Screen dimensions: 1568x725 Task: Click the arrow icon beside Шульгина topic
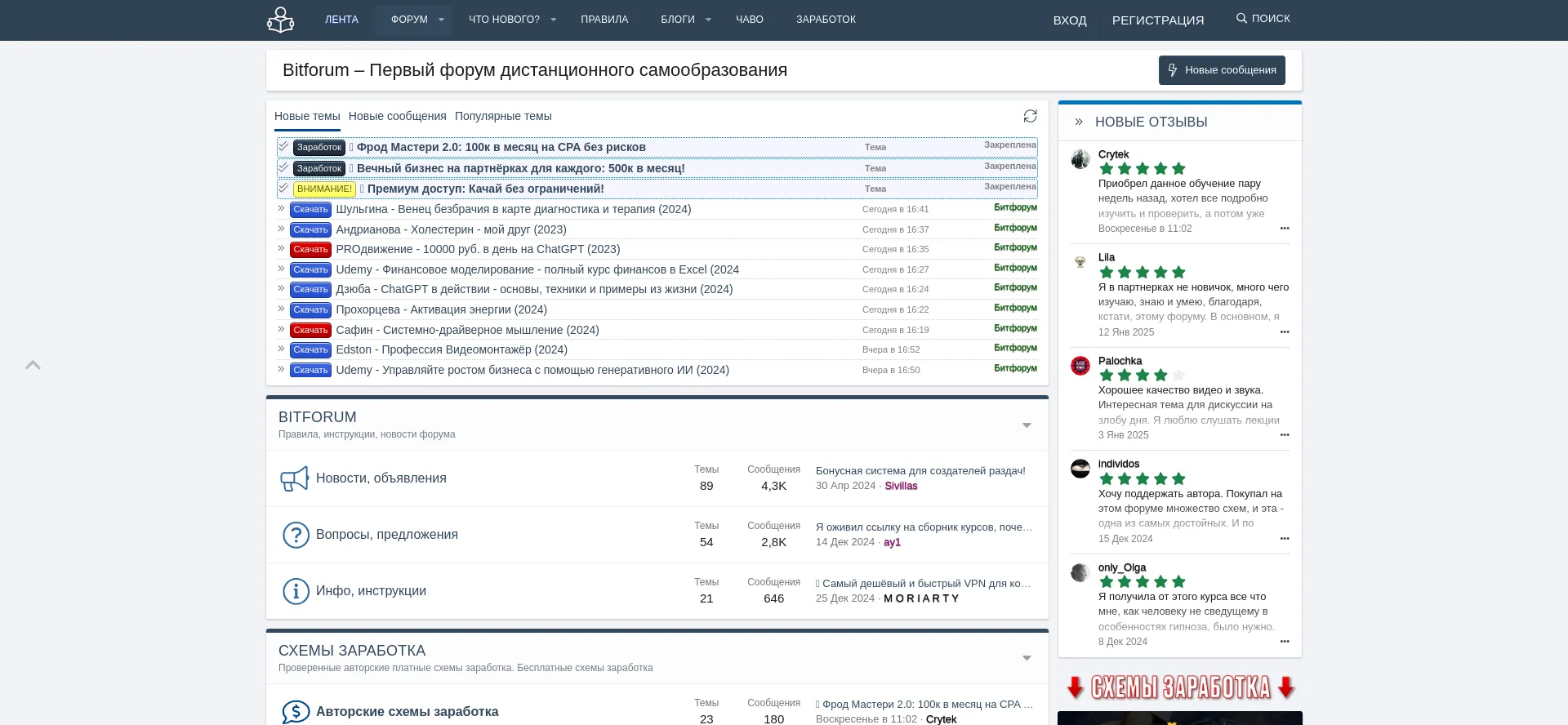pos(281,208)
